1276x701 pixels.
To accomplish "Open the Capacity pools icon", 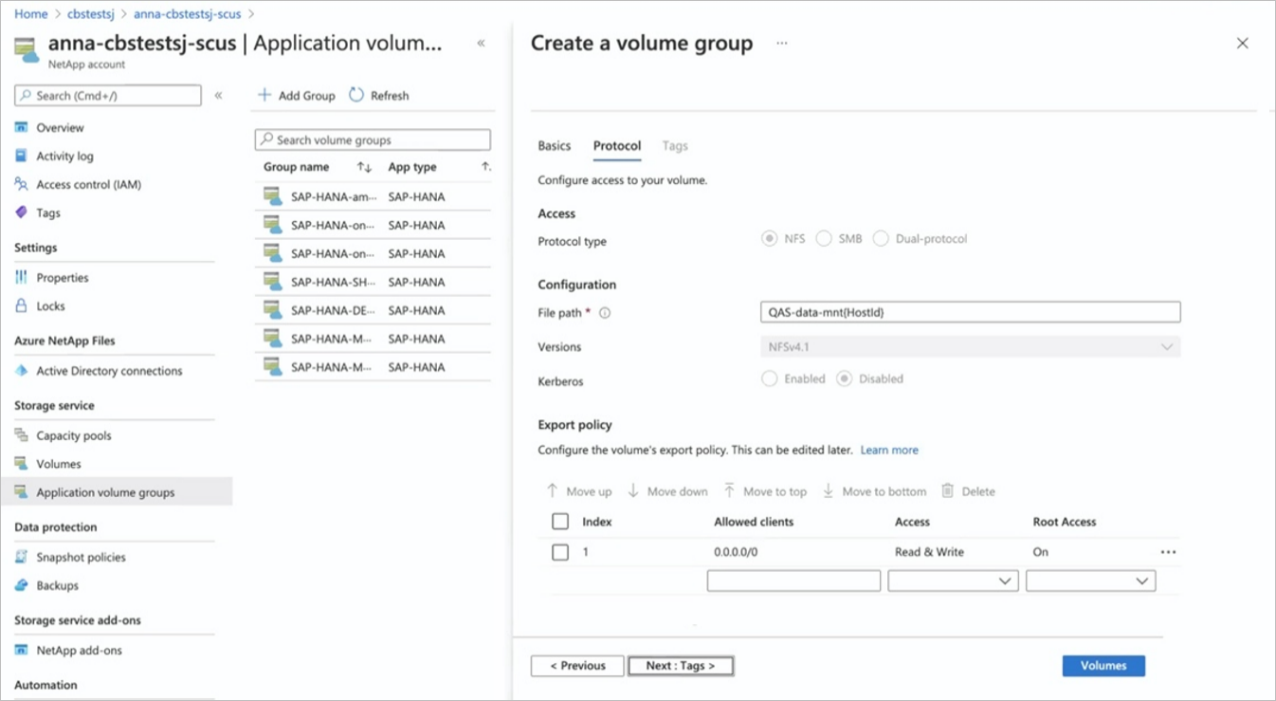I will 21,435.
